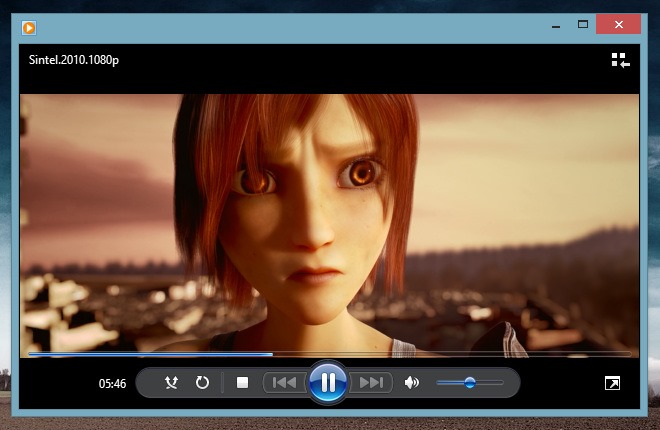The image size is (660, 430).
Task: Pause the Sintel video
Action: click(328, 382)
